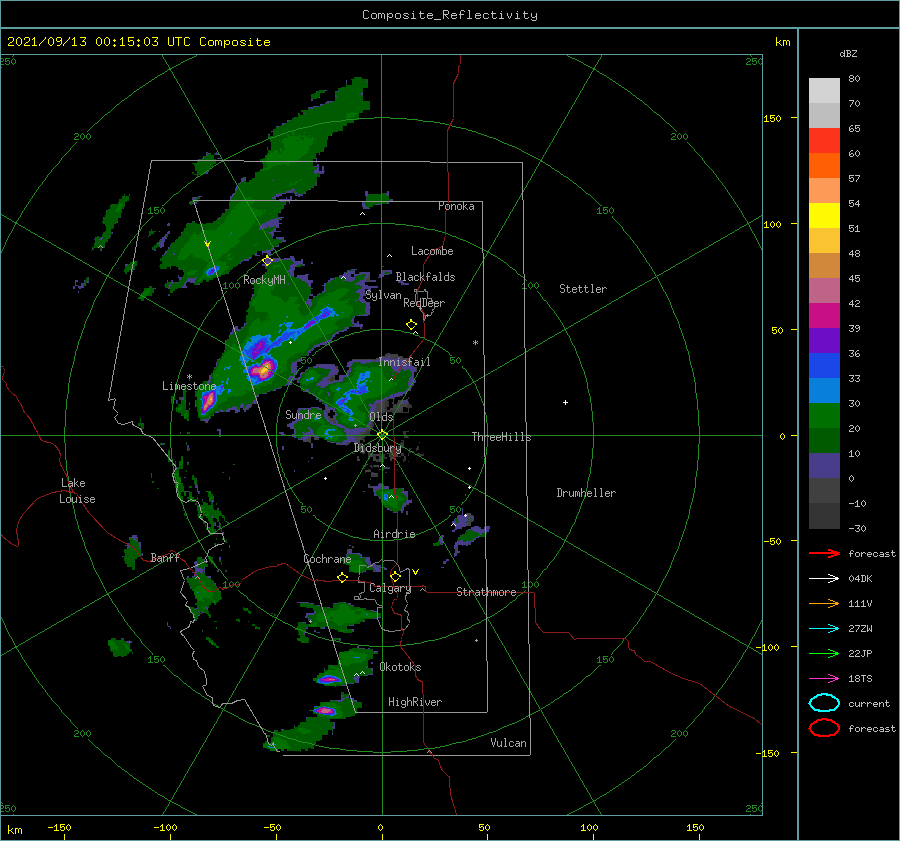900x841 pixels.
Task: Click the magenta 18TS arrow icon
Action: pos(824,679)
